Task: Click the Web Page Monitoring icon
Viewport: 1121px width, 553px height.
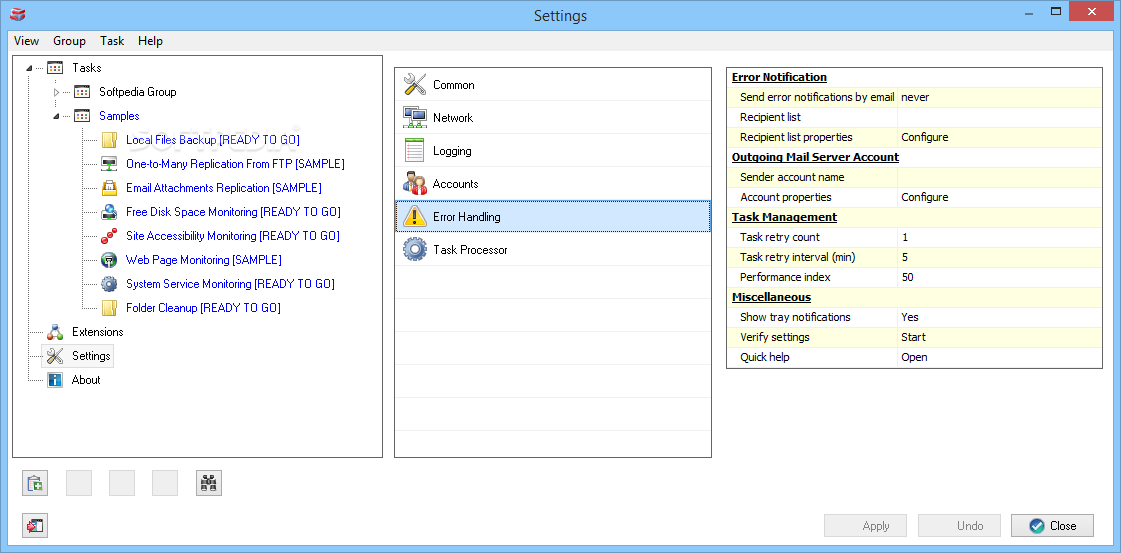Action: (x=109, y=260)
